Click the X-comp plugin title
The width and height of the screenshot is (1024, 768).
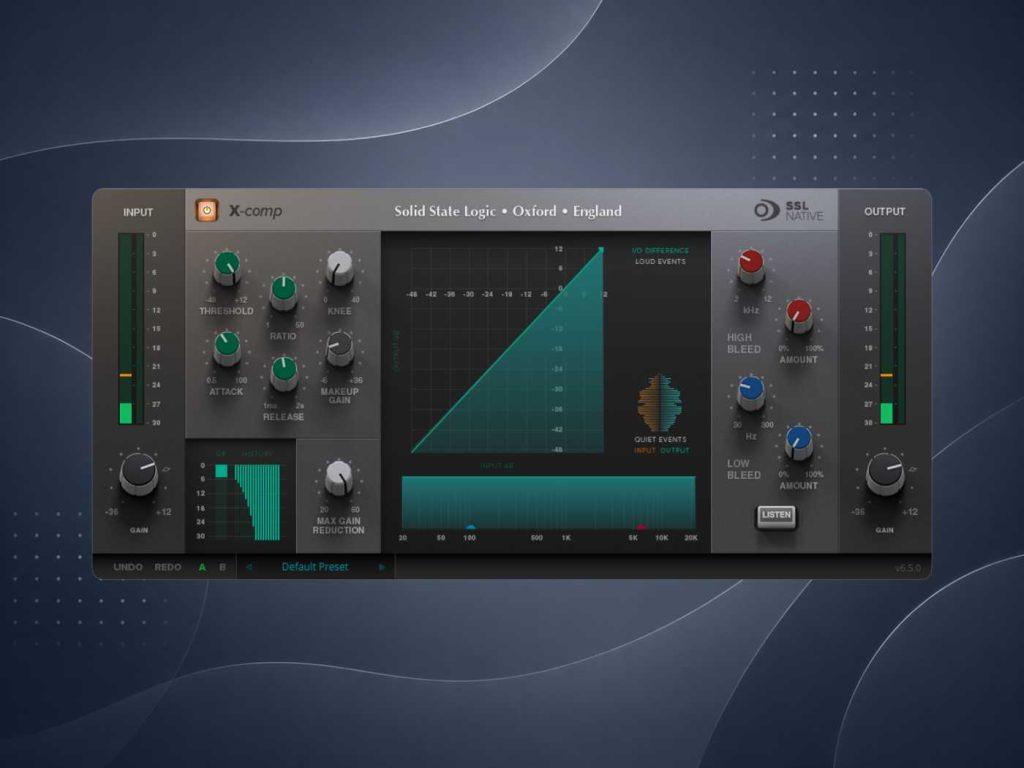coord(255,211)
